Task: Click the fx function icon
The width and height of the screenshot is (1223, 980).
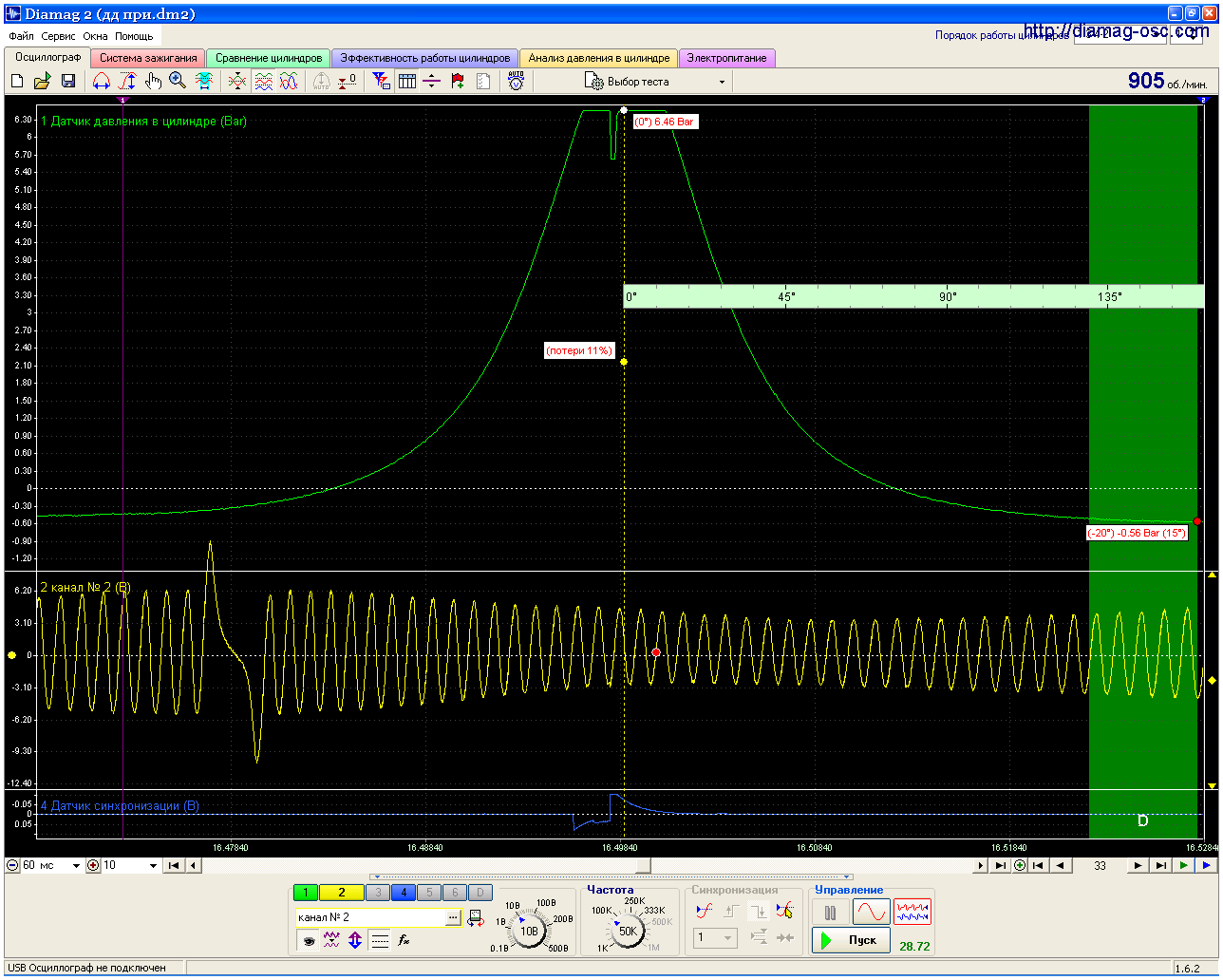Action: (404, 941)
